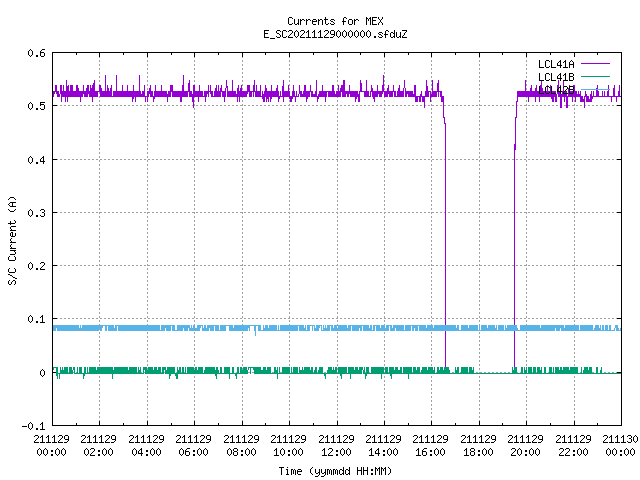Click the y-axis tick value -0.1
This screenshot has height=480, width=640.
33,426
